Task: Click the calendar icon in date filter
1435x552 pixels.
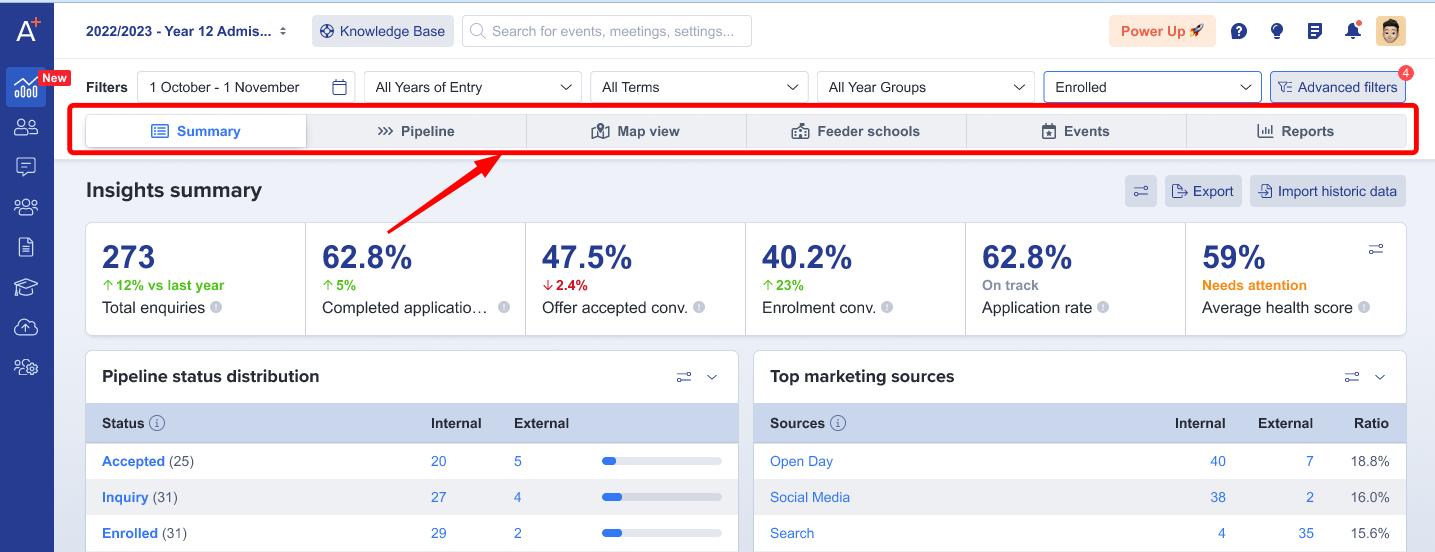Action: 339,88
